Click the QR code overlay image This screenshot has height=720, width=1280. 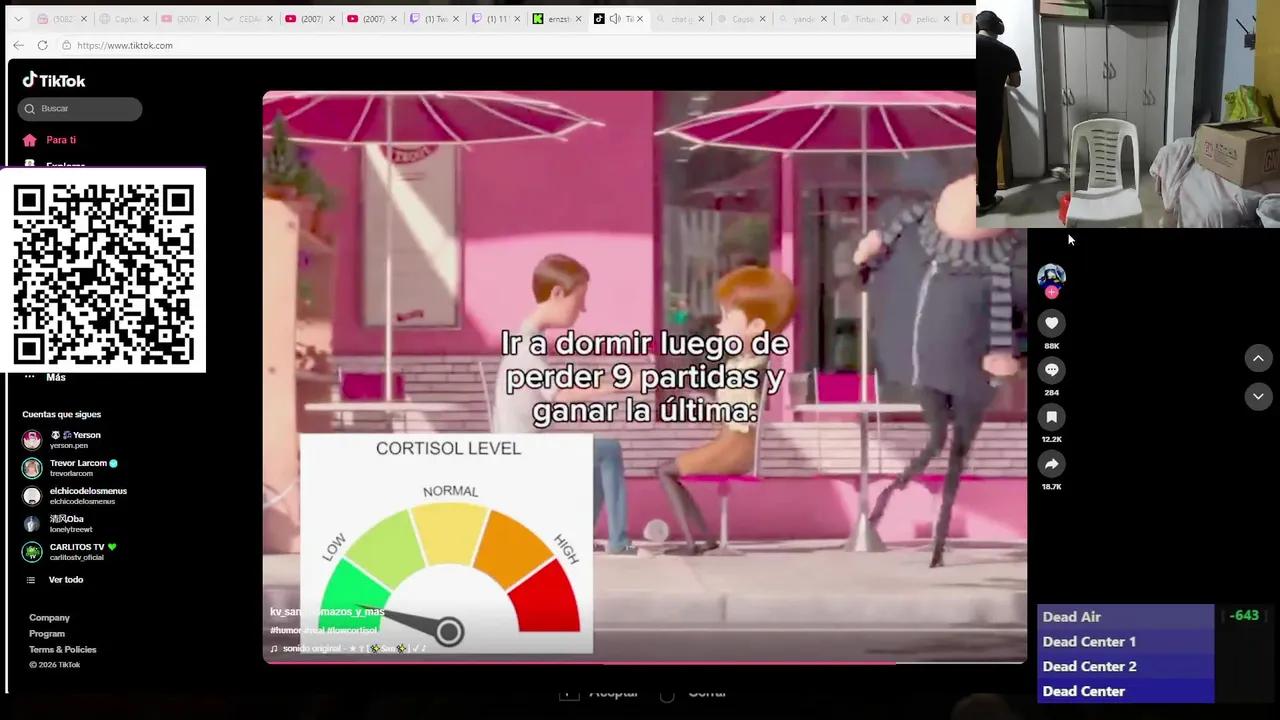click(103, 271)
